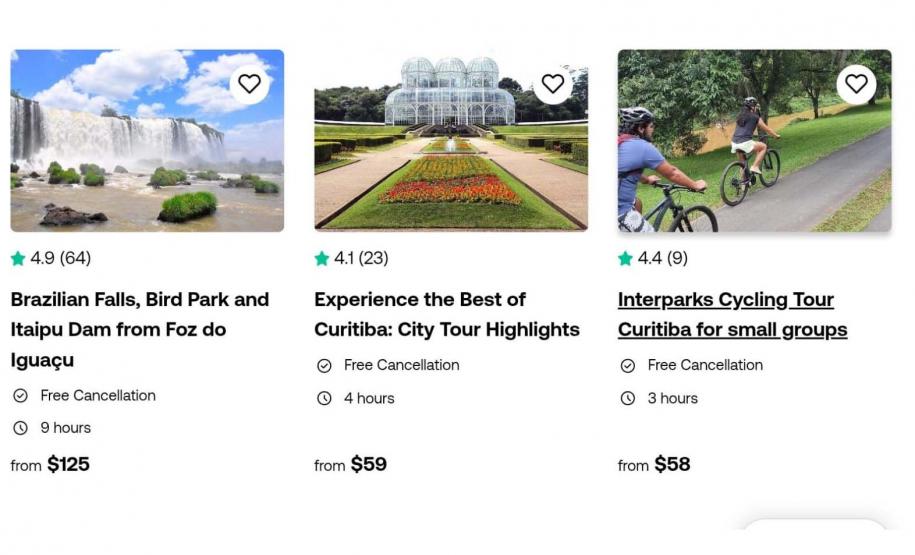
Task: Favorite the Curitiba City Tour heart
Action: [553, 84]
